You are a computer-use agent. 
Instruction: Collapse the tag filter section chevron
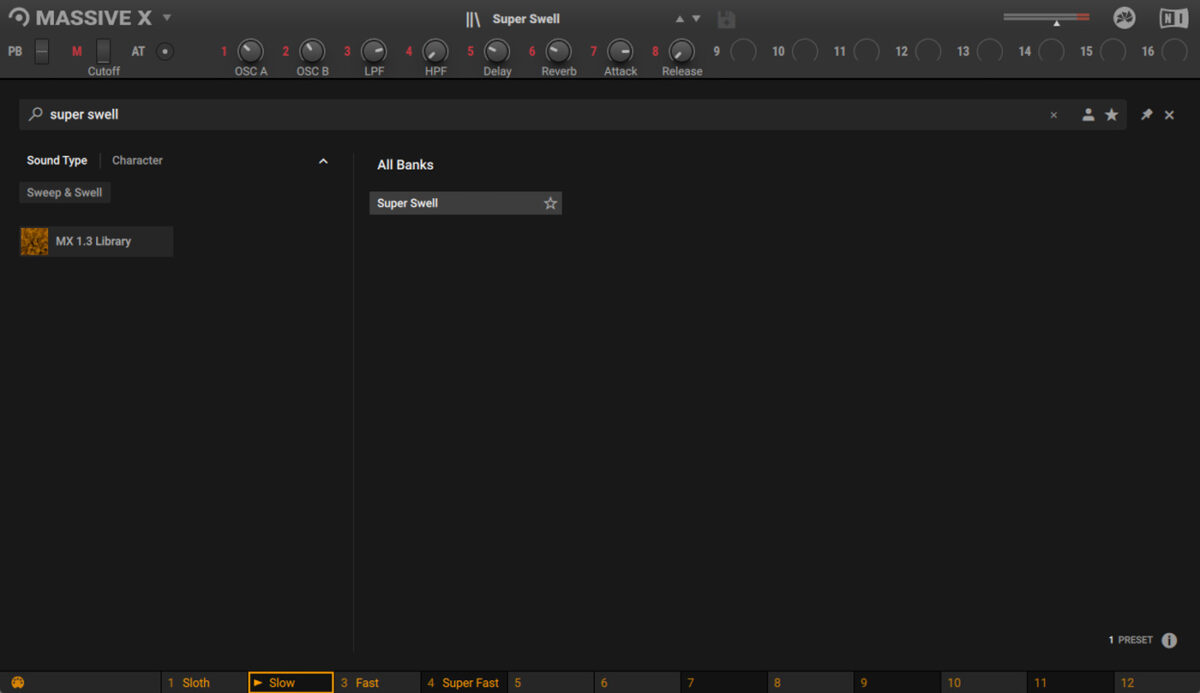coord(323,161)
